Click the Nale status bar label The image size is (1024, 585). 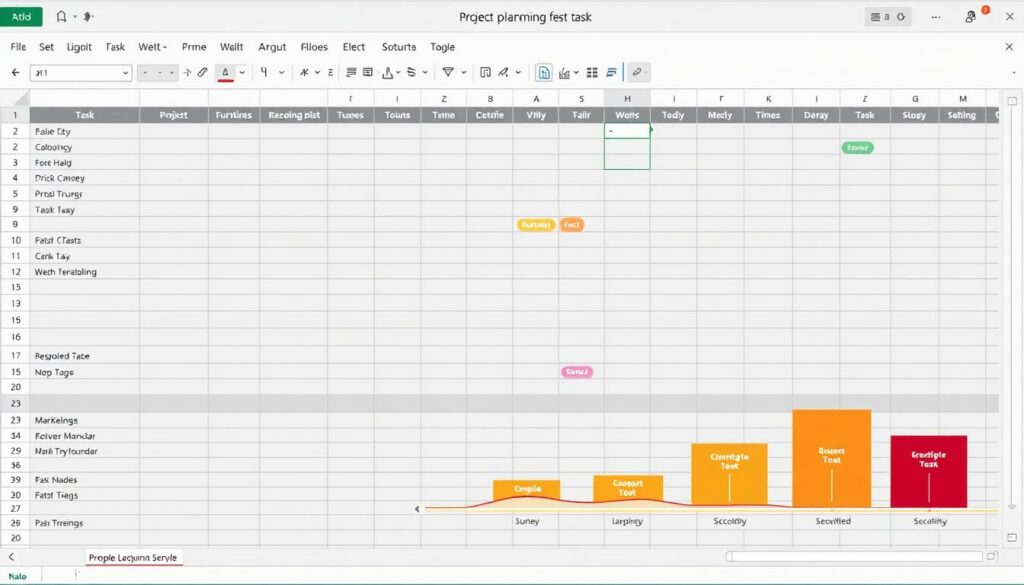coord(18,576)
